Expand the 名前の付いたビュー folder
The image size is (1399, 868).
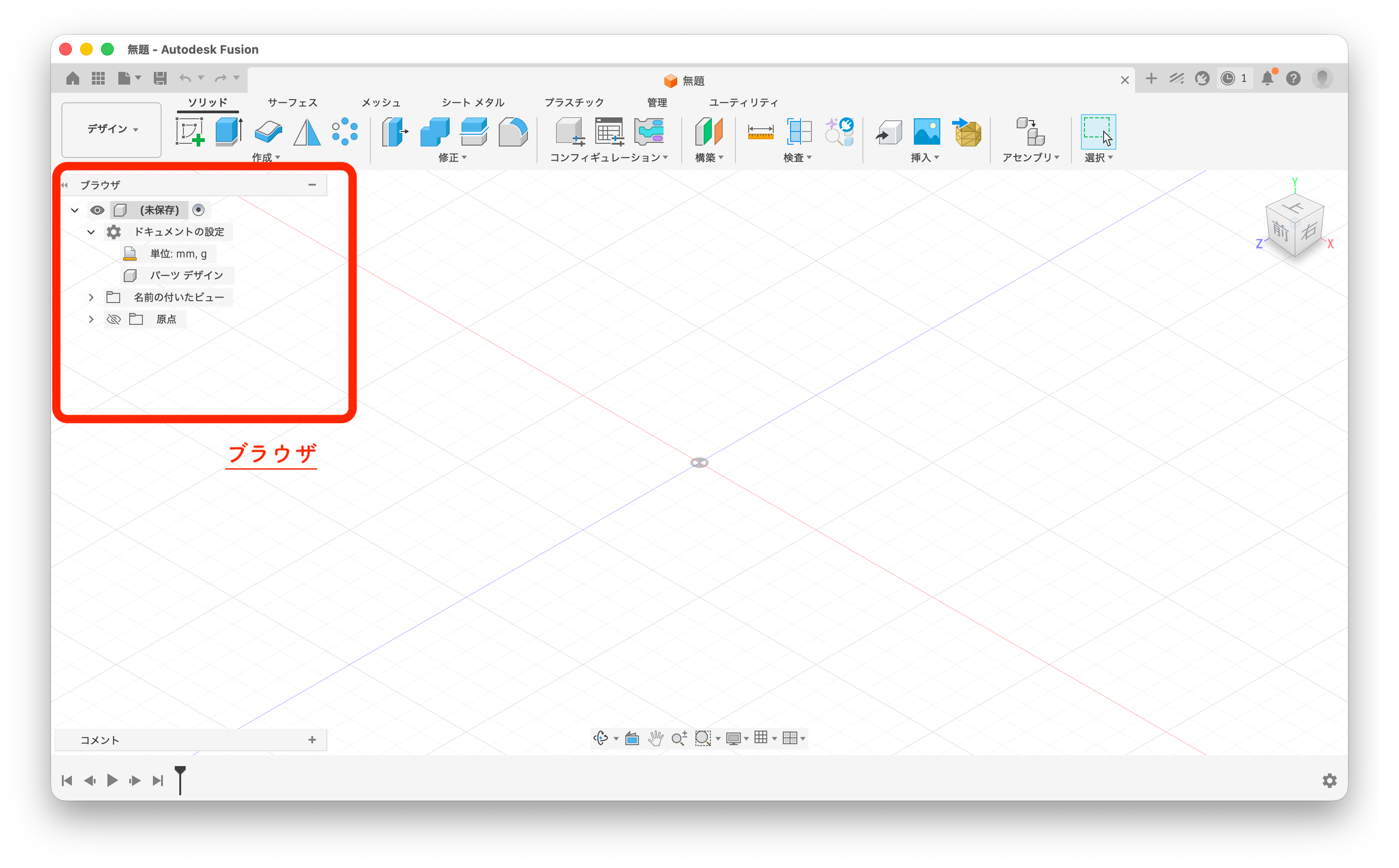click(x=91, y=298)
